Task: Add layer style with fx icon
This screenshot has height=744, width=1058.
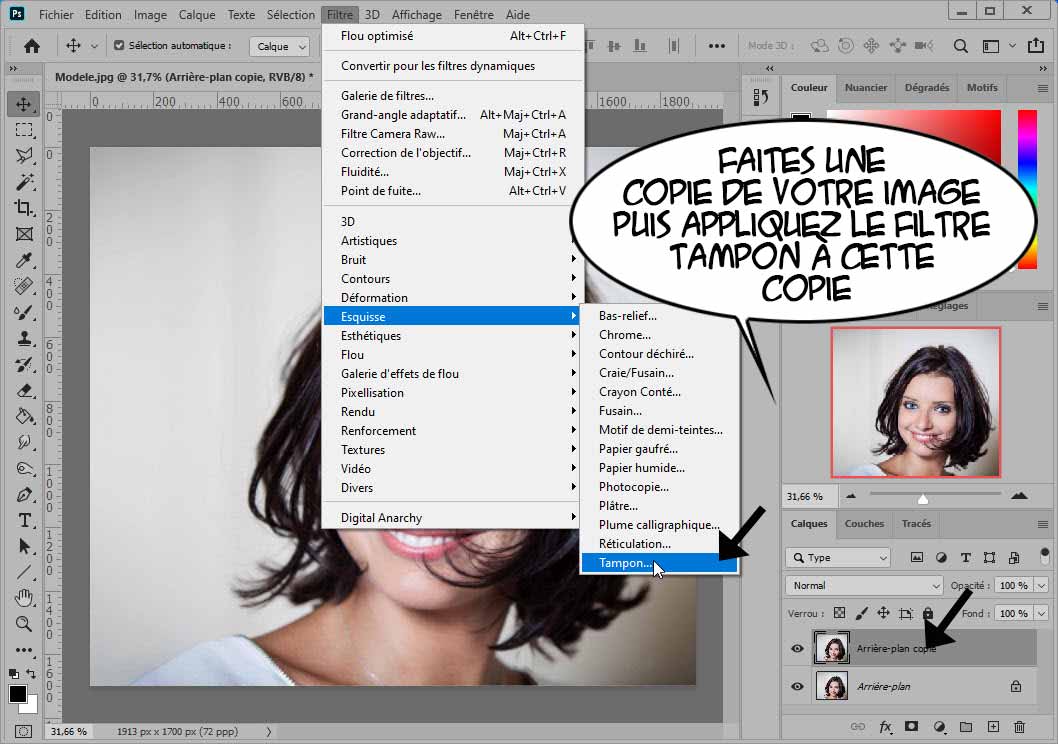Action: coord(885,726)
